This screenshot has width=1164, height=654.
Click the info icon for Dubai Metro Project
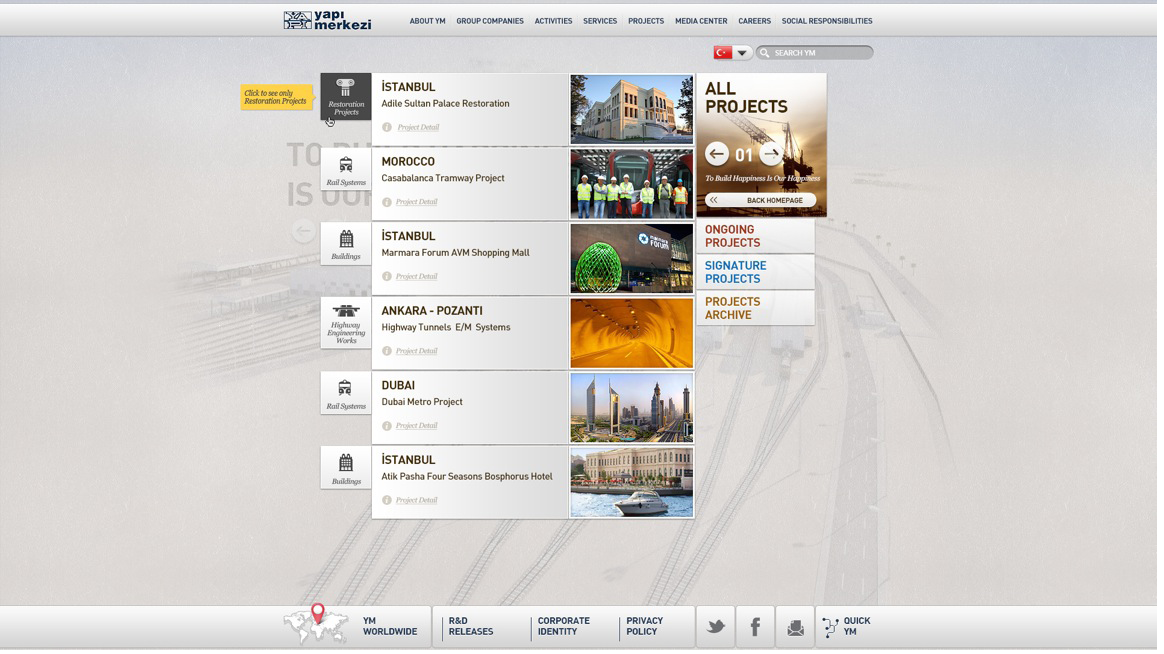pyautogui.click(x=388, y=427)
